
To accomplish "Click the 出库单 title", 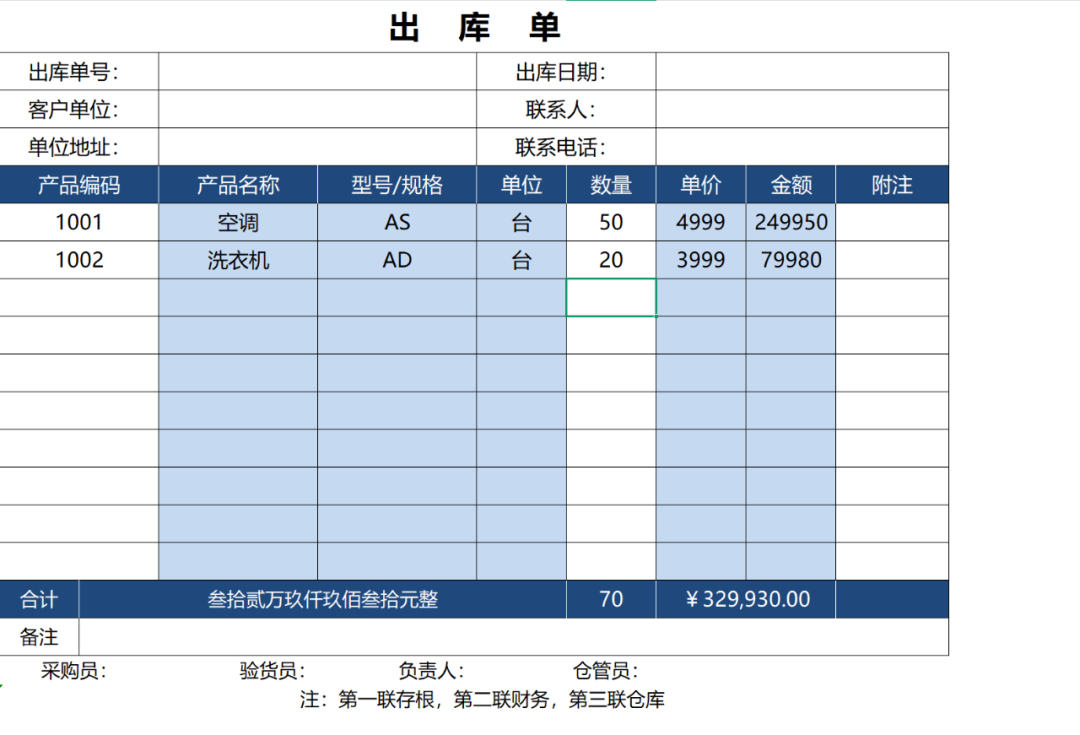I will (475, 28).
